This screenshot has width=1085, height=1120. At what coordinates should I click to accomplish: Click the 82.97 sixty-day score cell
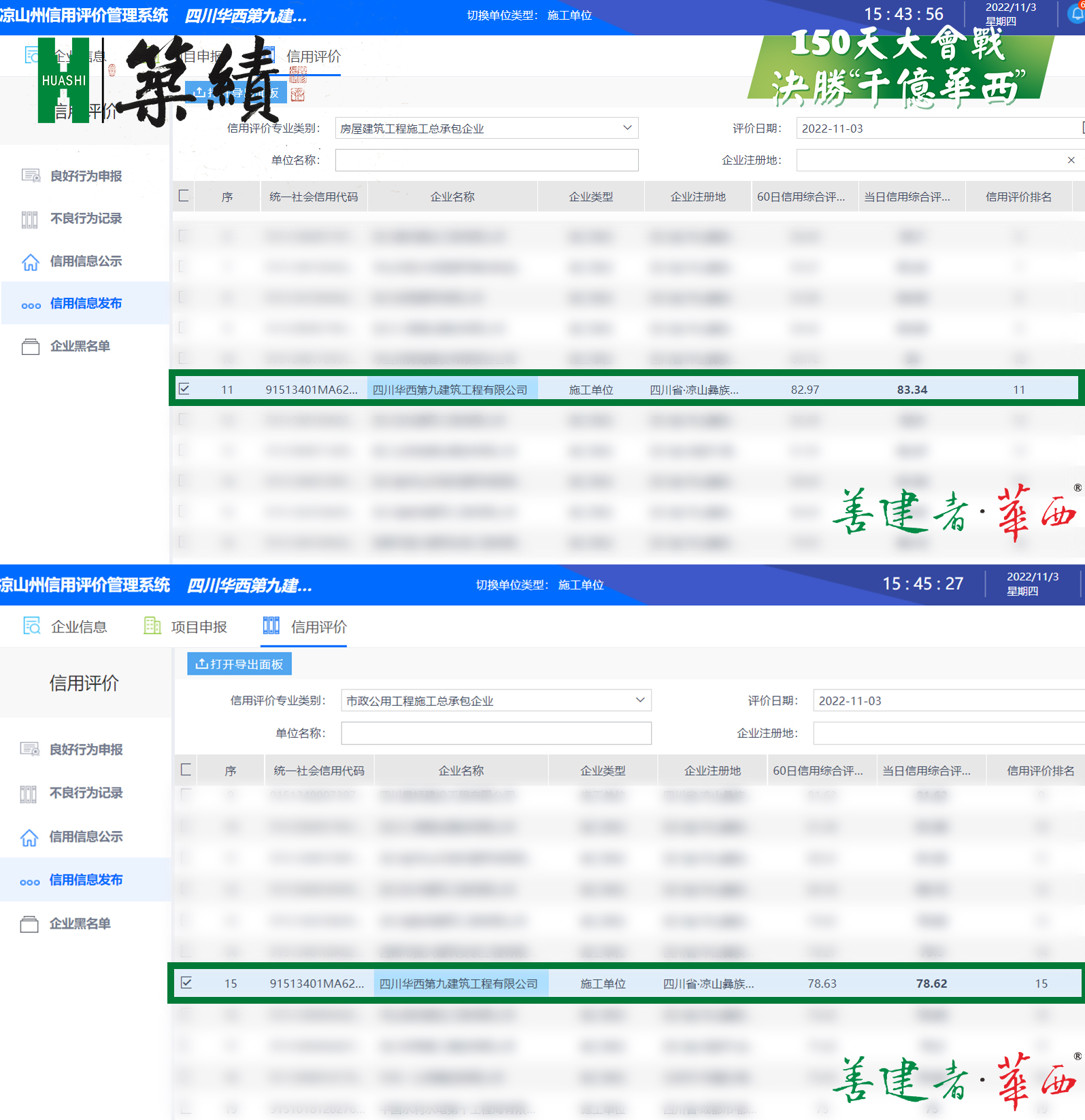coord(805,390)
